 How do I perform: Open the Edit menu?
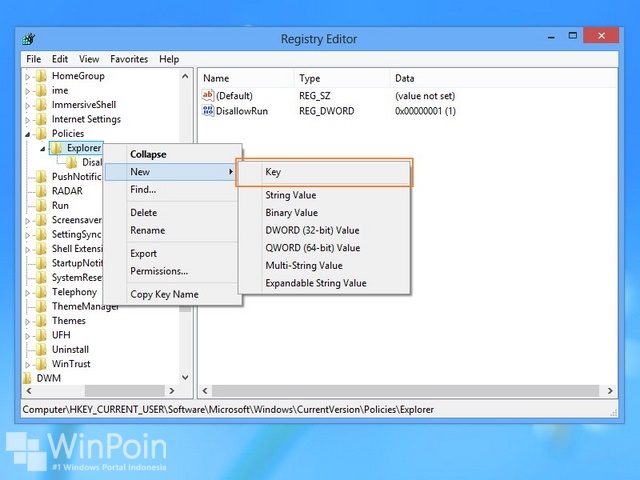click(x=60, y=59)
